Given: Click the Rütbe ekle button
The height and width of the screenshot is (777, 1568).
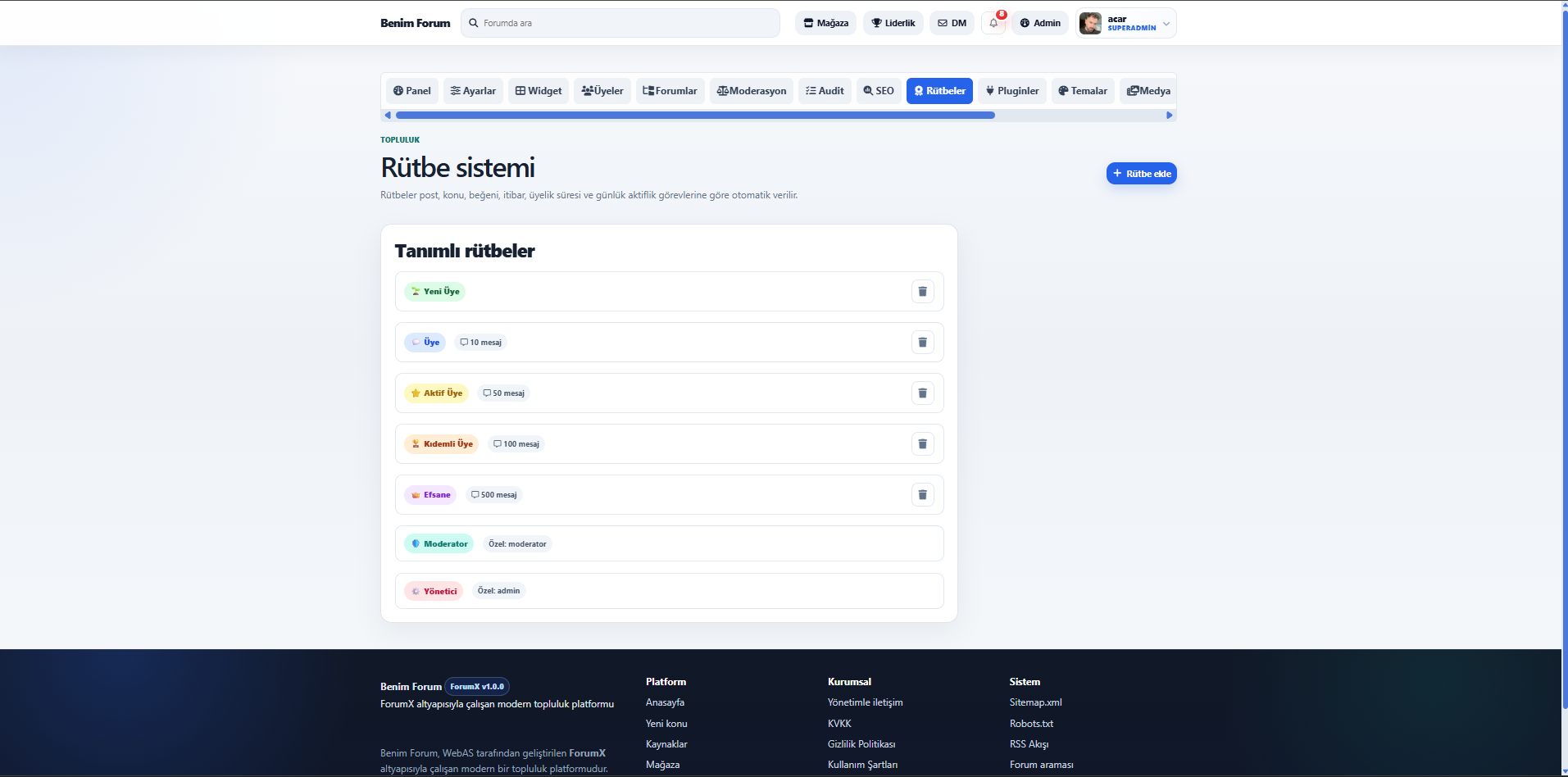Looking at the screenshot, I should (x=1141, y=174).
